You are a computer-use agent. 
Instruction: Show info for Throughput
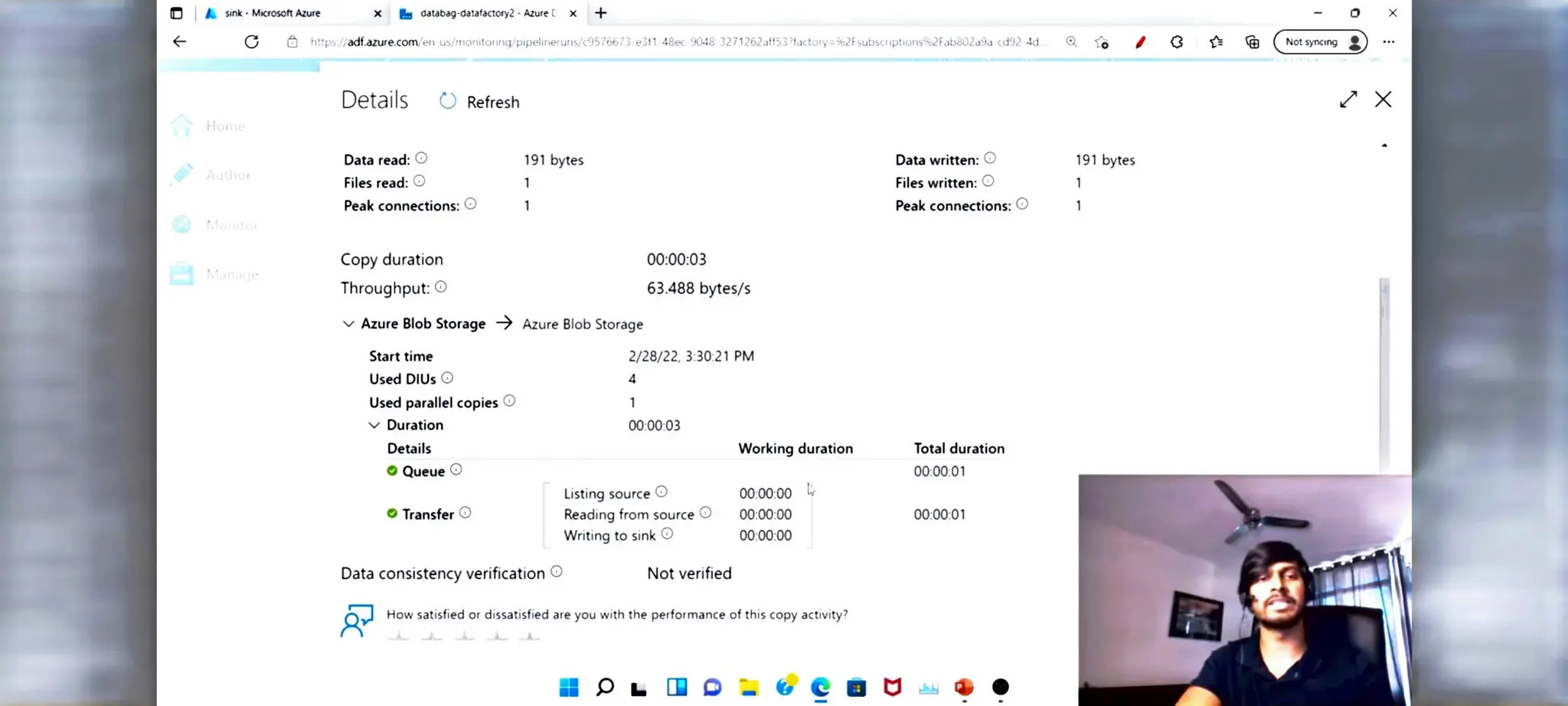click(441, 287)
